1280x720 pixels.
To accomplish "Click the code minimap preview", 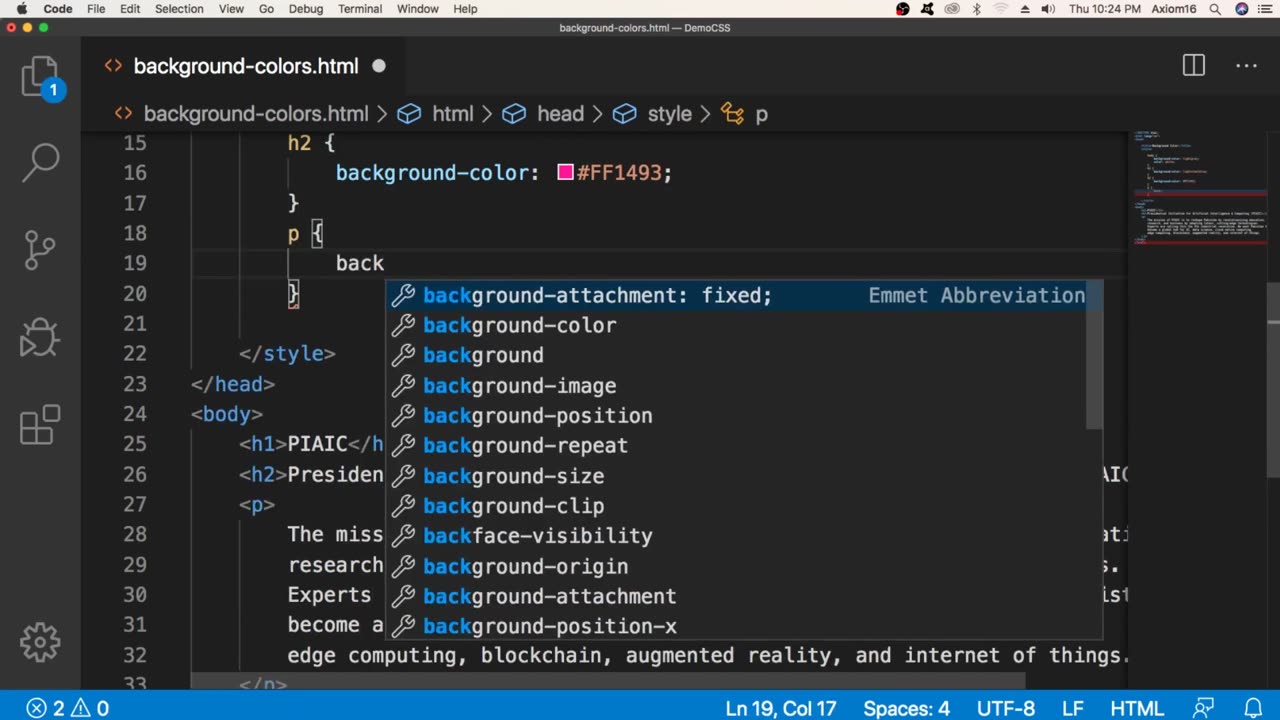I will click(1198, 189).
